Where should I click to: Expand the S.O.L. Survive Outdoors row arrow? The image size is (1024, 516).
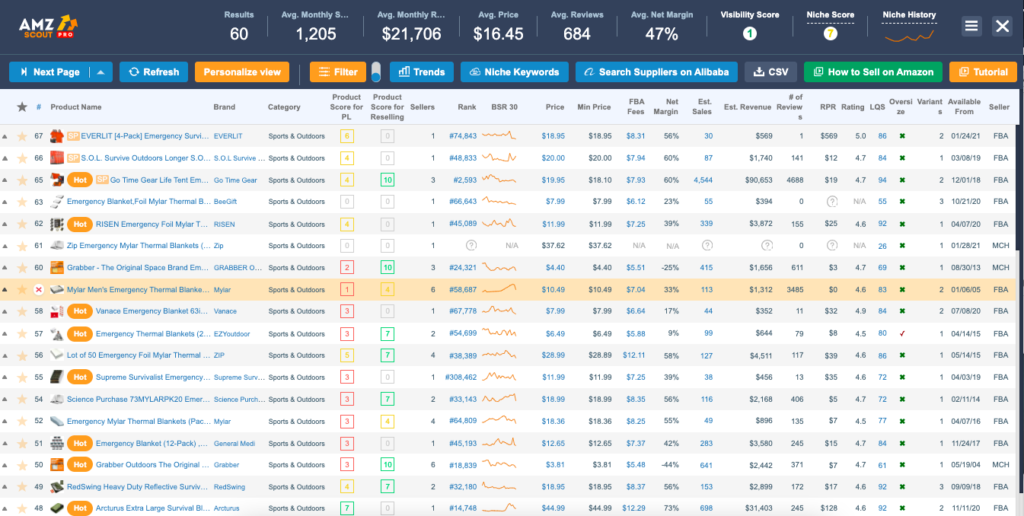coord(5,158)
